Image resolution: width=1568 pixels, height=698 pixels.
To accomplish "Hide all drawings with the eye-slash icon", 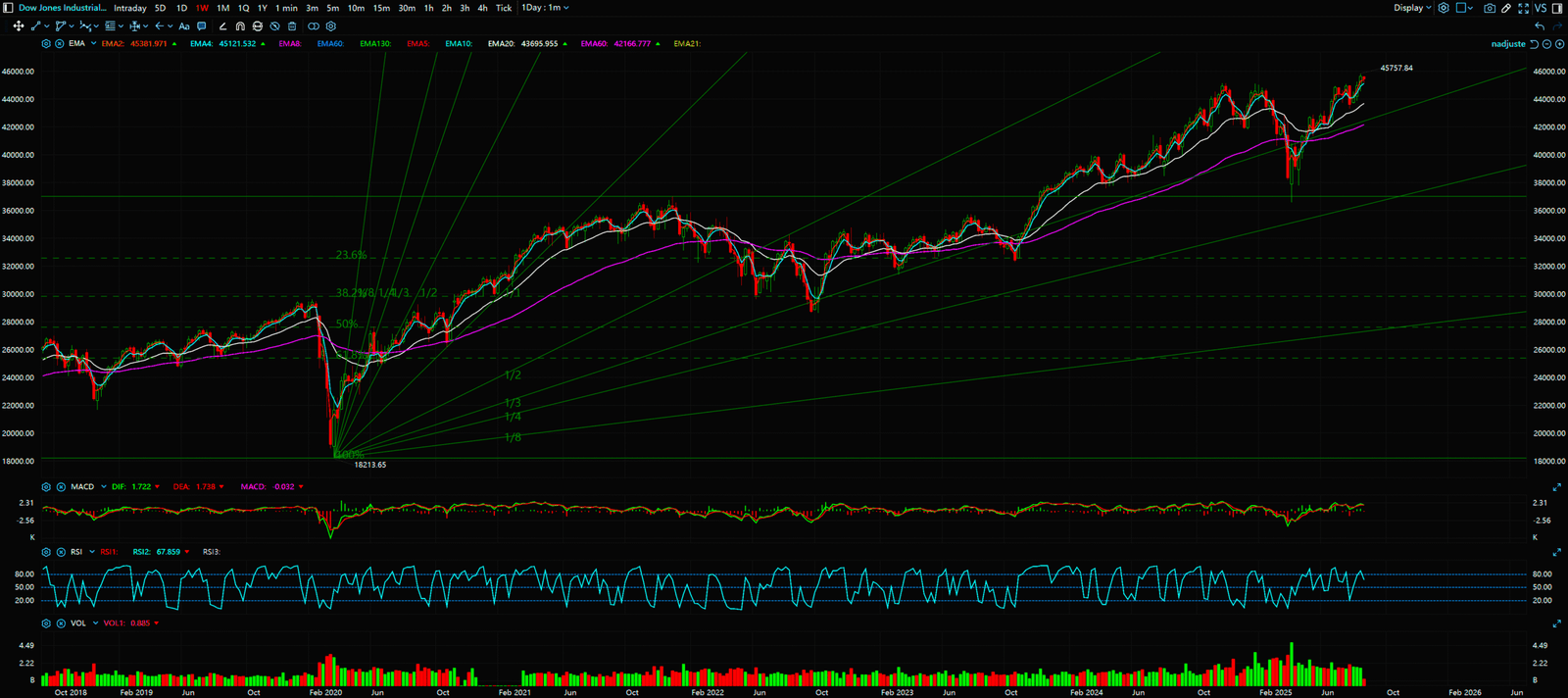I will point(275,26).
